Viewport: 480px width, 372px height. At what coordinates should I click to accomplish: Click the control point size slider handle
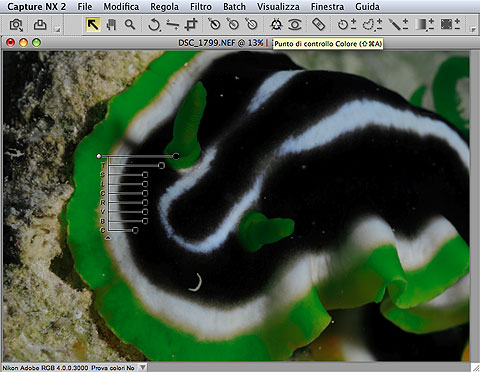[176, 156]
